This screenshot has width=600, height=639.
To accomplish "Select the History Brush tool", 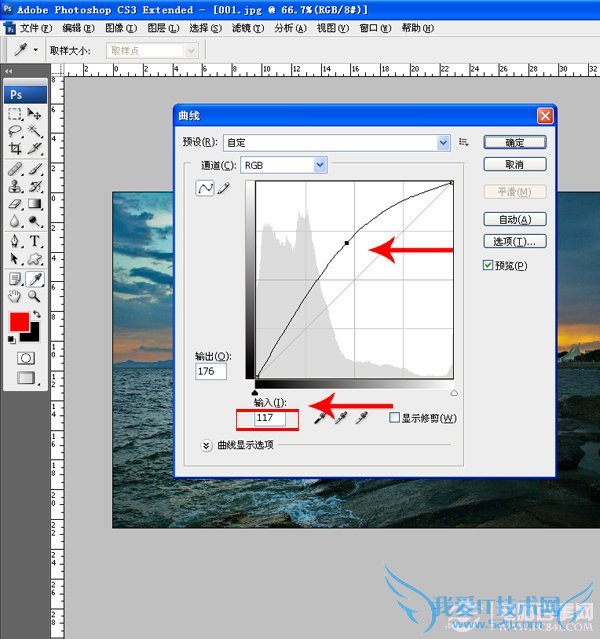I will coord(34,186).
